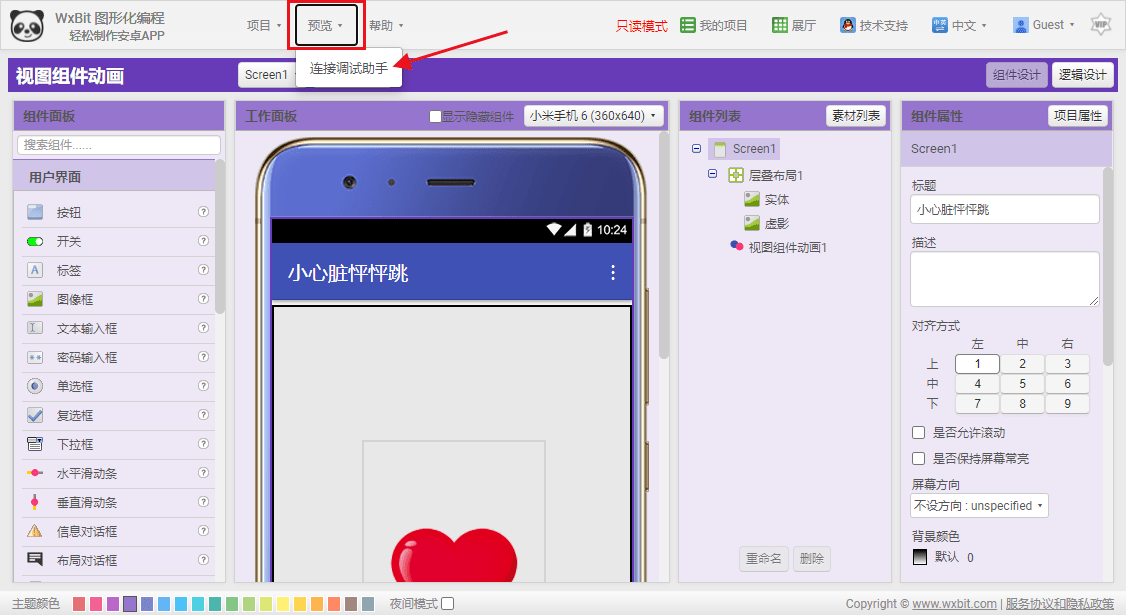Pick the 垂直滑动条 vertical slider icon
Viewport: 1126px width, 615px height.
click(34, 502)
